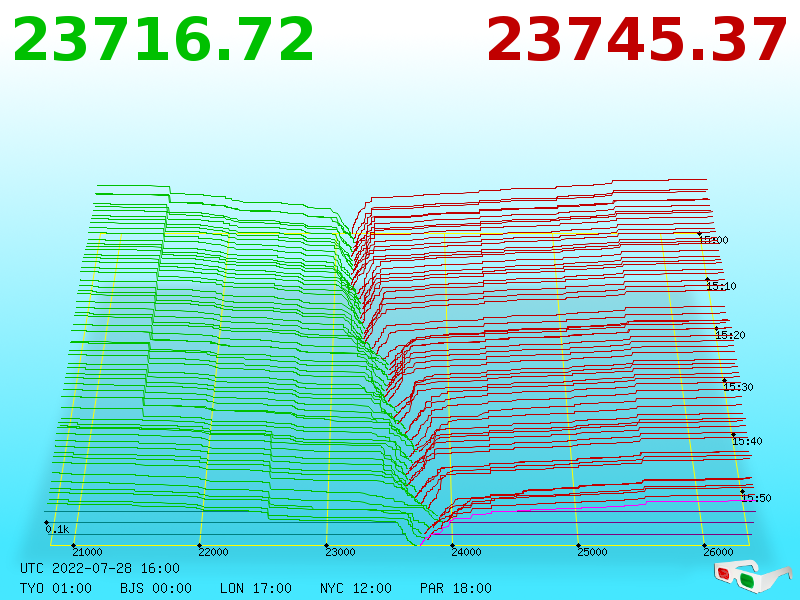800x600 pixels.
Task: Click the green bid price 23716.72
Action: 163,40
